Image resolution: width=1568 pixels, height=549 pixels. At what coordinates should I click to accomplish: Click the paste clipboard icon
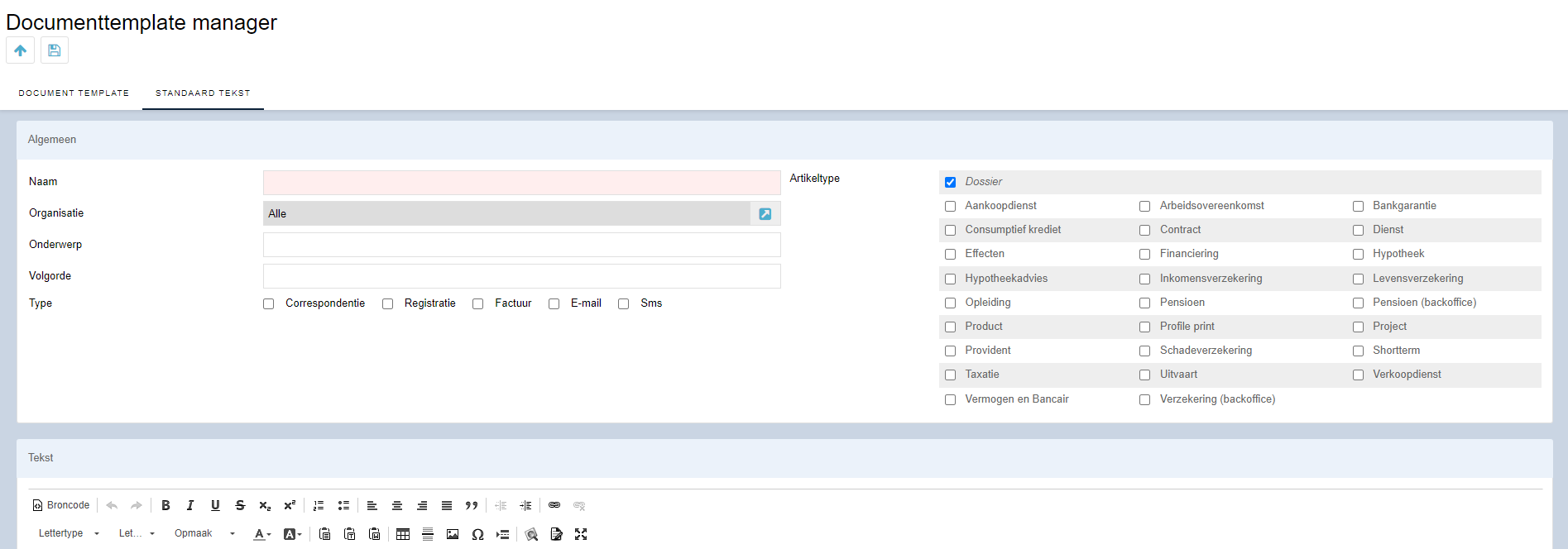(325, 534)
